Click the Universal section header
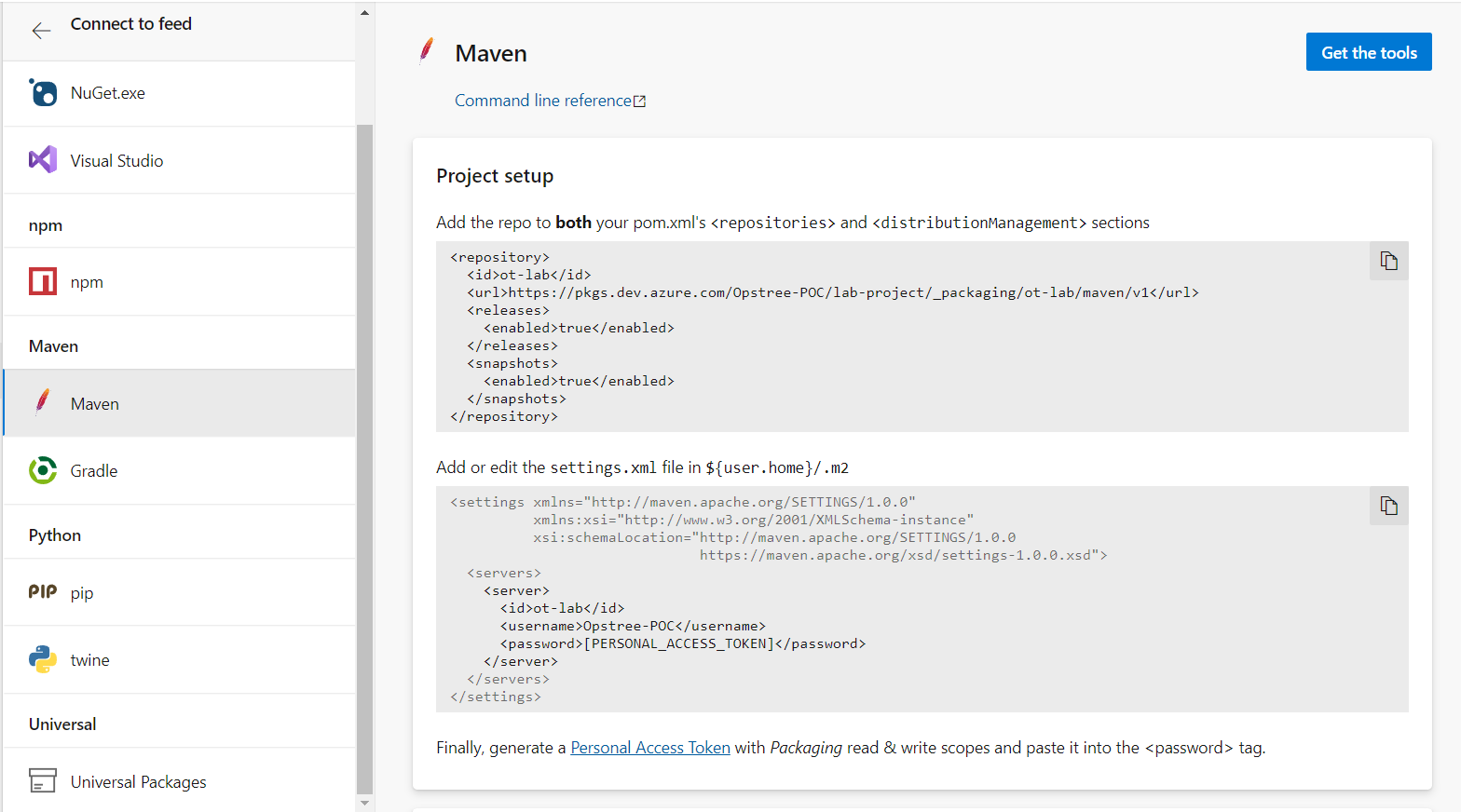 click(62, 724)
